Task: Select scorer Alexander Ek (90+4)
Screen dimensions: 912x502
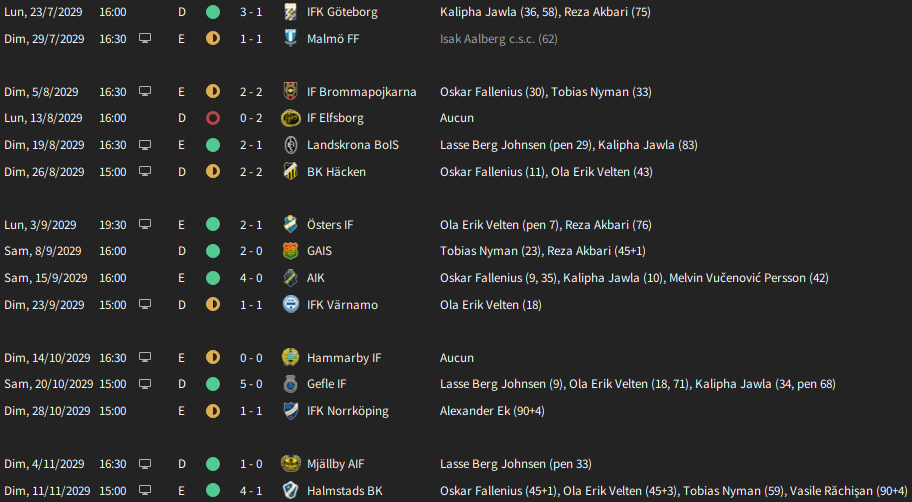Action: click(x=492, y=411)
